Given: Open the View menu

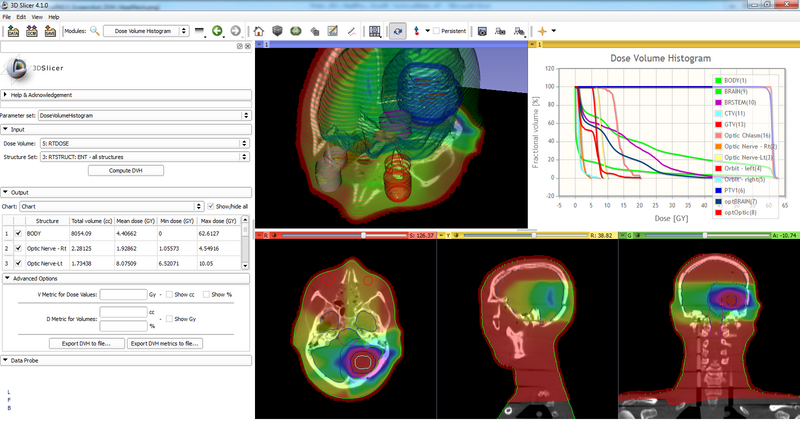Looking at the screenshot, I should pos(36,17).
